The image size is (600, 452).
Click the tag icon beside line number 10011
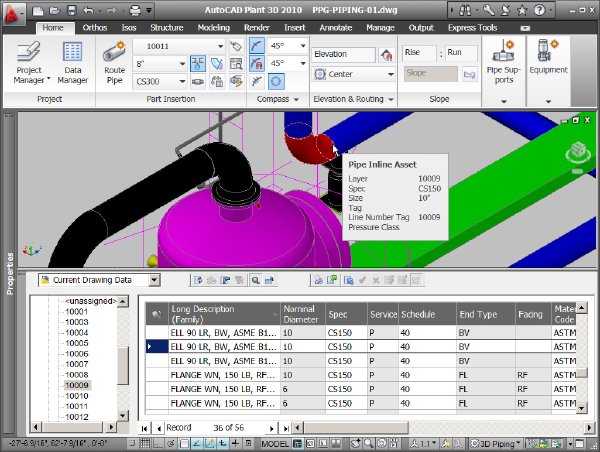tap(236, 46)
